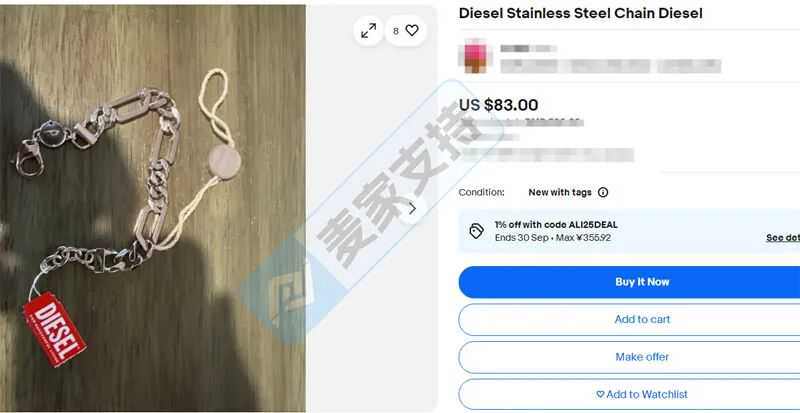Click the ALI25DEAL coupon code text
Viewport: 800px width, 413px height.
[x=593, y=225]
